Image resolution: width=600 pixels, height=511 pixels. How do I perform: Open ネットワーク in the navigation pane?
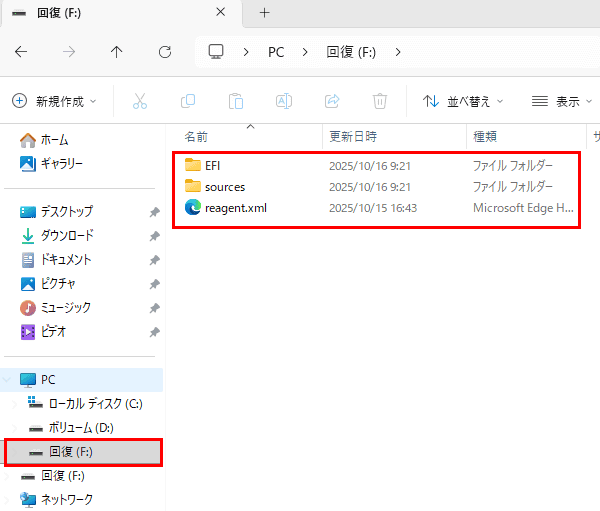(x=67, y=500)
